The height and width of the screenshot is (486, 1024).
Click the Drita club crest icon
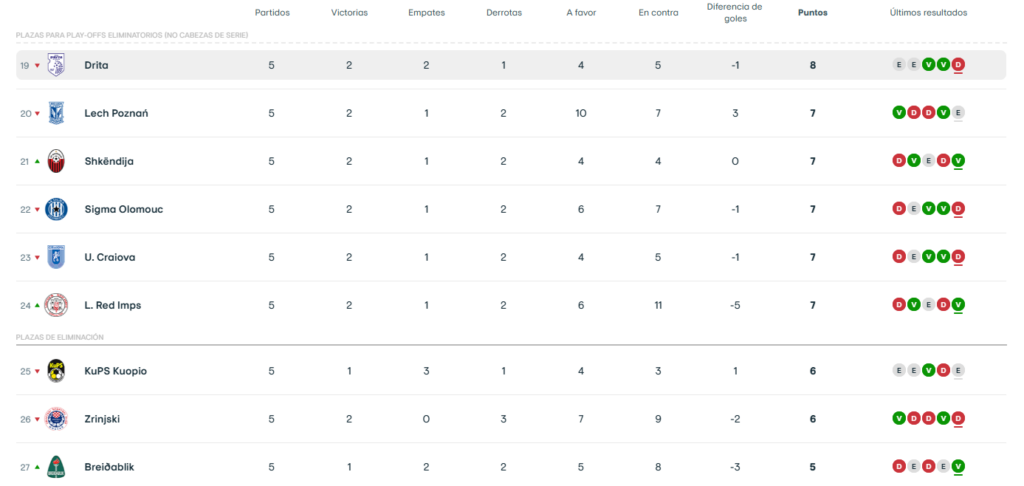click(56, 65)
